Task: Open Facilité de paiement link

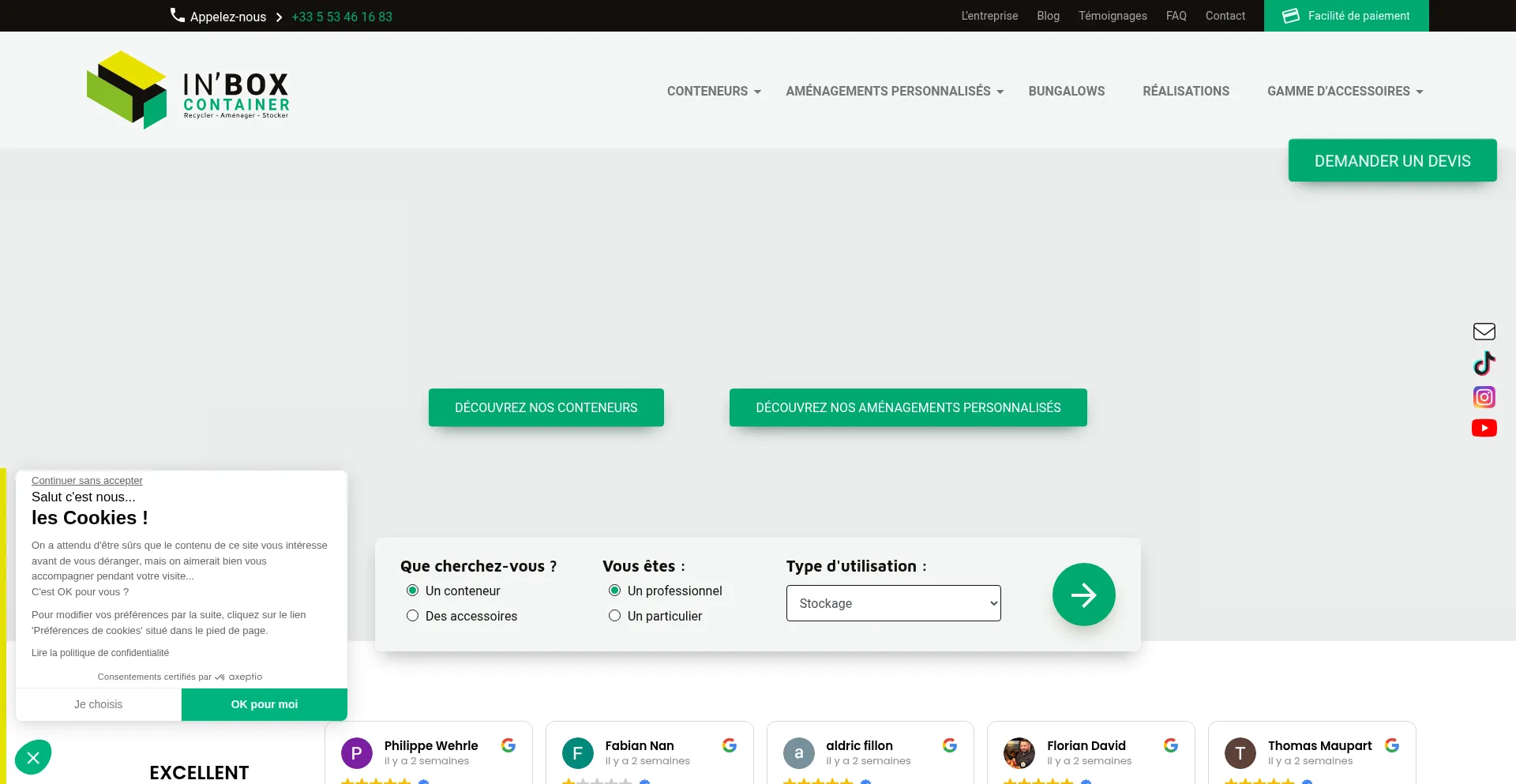Action: click(x=1346, y=16)
